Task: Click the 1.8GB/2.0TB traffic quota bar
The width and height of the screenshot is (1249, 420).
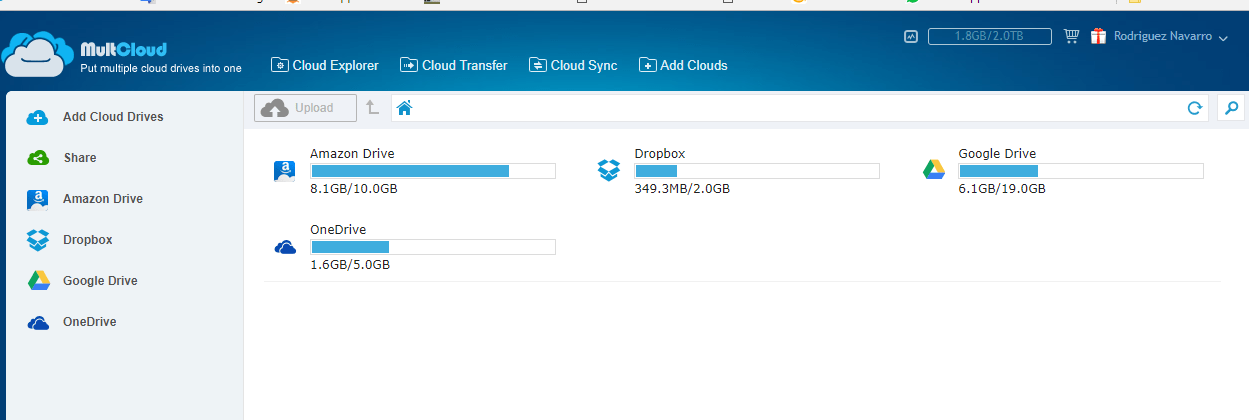Action: [x=990, y=37]
